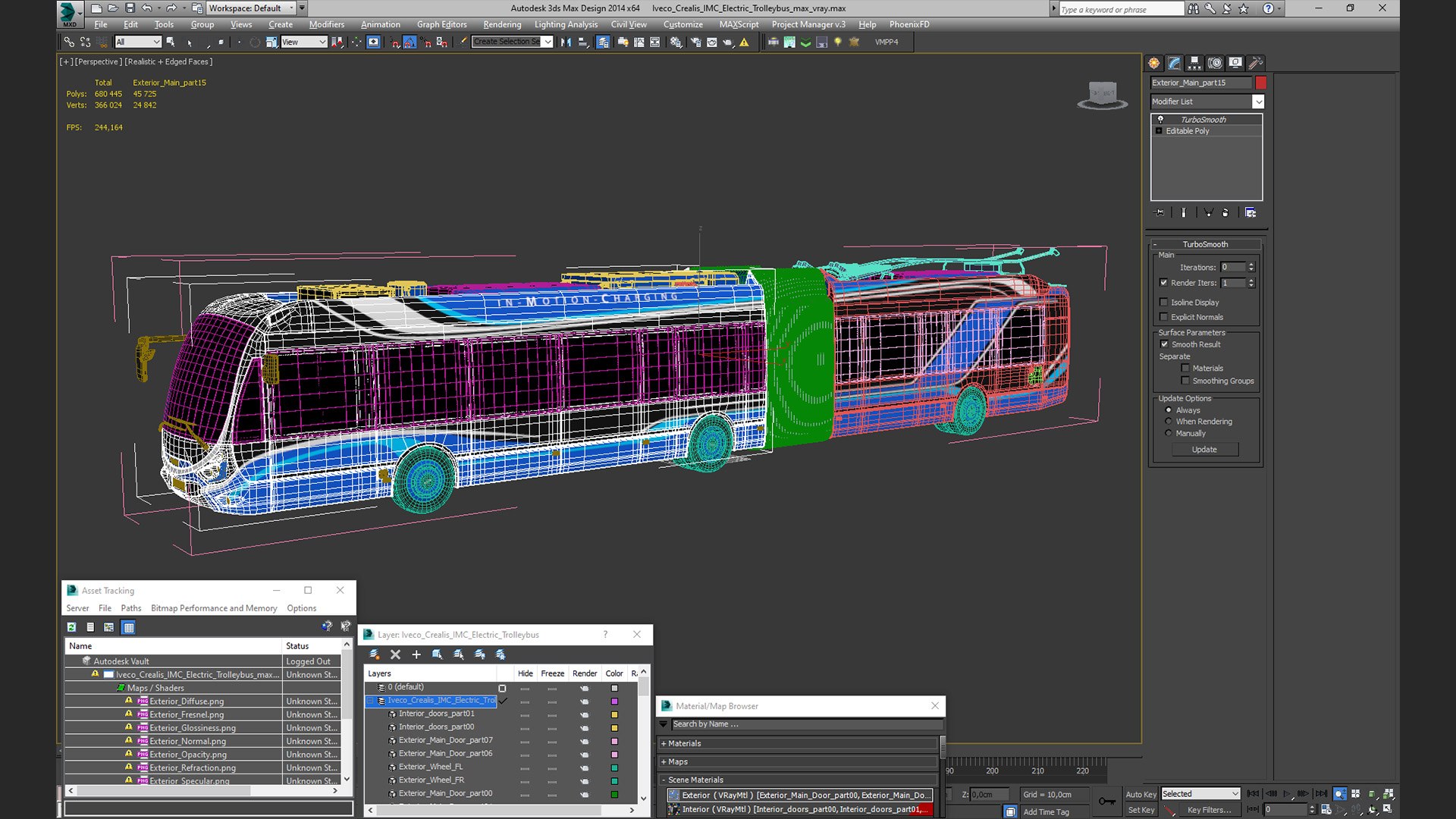Open the View reference coordinate dropdown
This screenshot has height=819, width=1456.
(303, 42)
